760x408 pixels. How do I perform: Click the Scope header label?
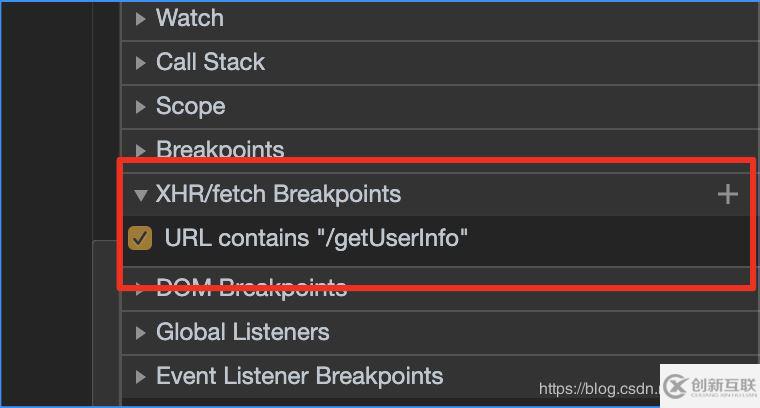pos(190,106)
